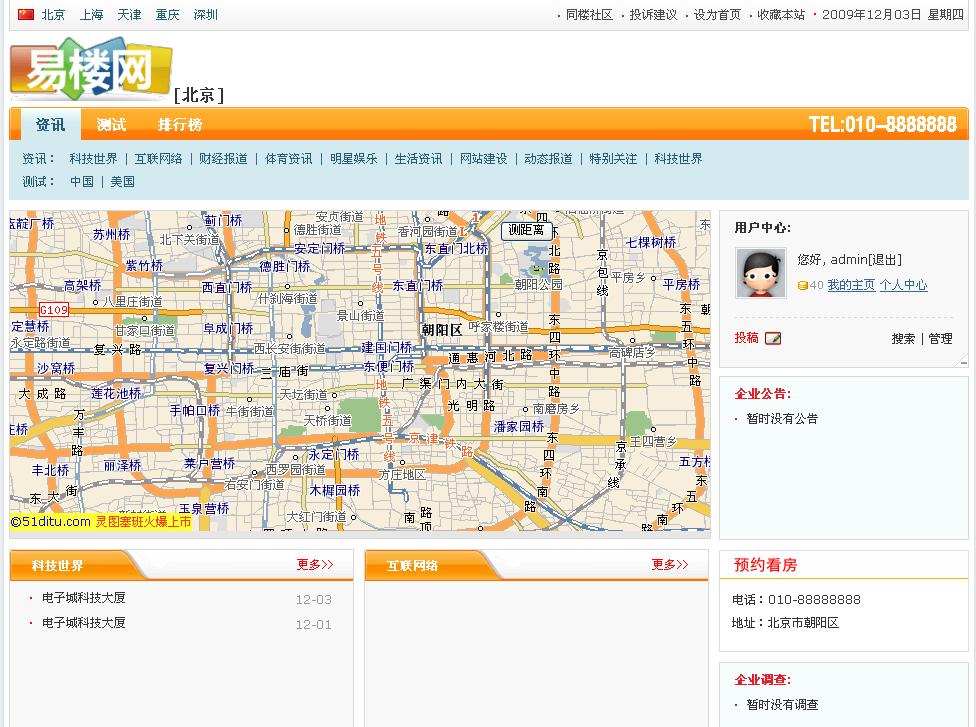Select the 深圳 city link
The width and height of the screenshot is (976, 727).
click(x=205, y=14)
